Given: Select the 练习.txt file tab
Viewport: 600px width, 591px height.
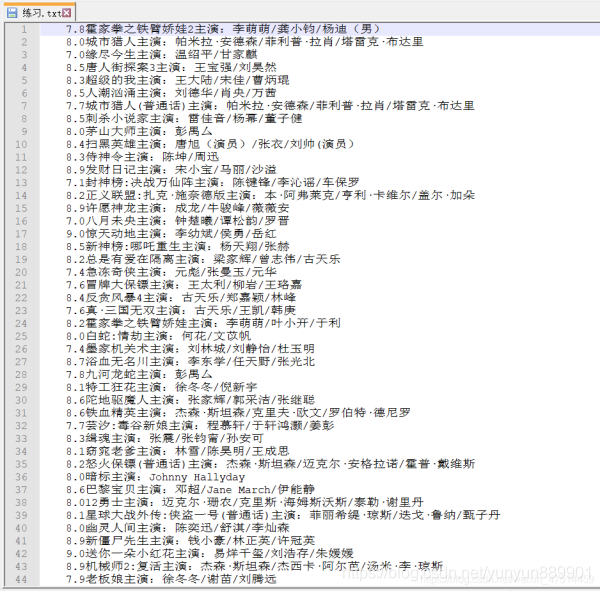Looking at the screenshot, I should pyautogui.click(x=39, y=12).
